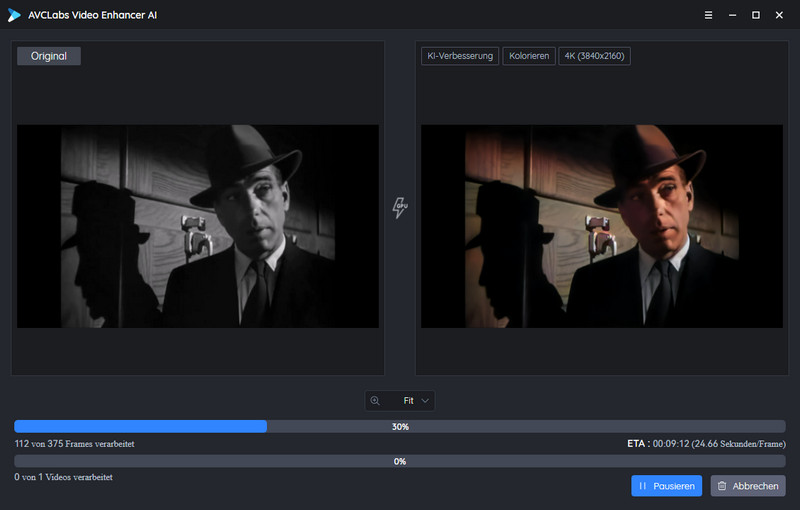Click the text '112 von 375 Frames verarbeitet'
This screenshot has height=510, width=800.
74,444
